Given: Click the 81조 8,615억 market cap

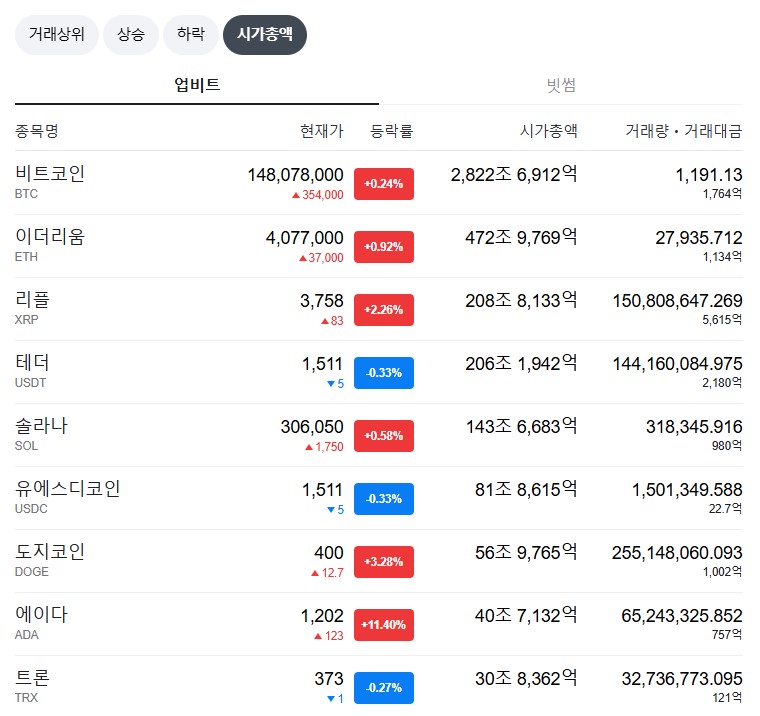Looking at the screenshot, I should click(x=526, y=490).
